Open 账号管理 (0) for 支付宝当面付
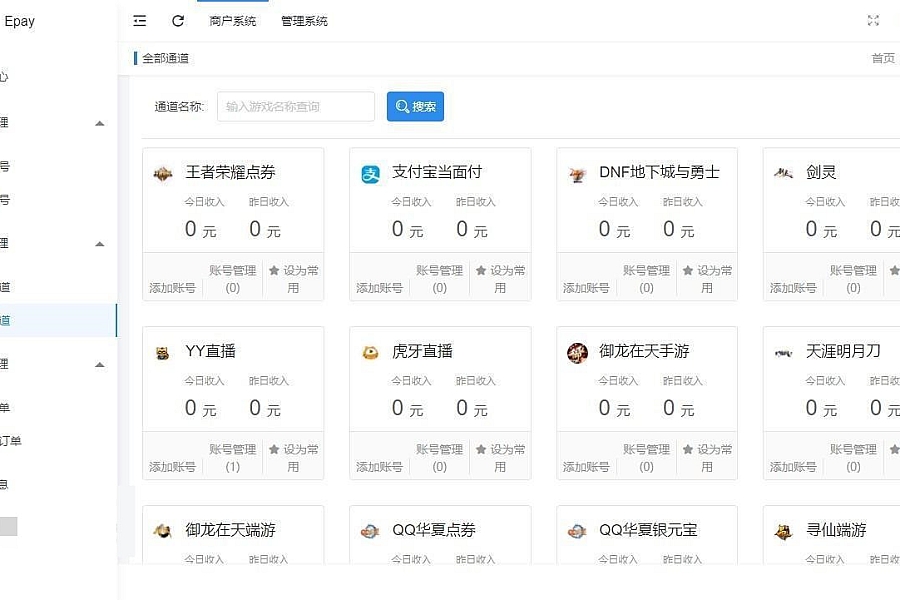The height and width of the screenshot is (600, 900). coord(440,278)
